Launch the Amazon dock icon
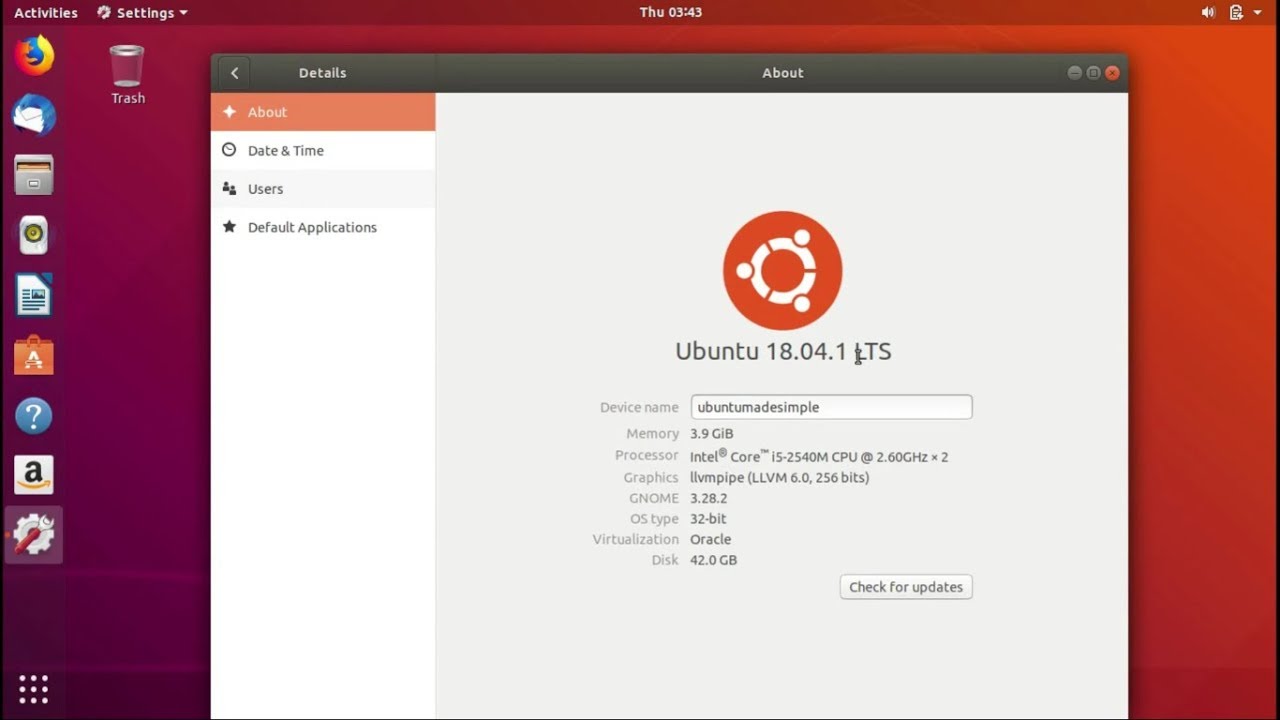1280x720 pixels. tap(33, 475)
